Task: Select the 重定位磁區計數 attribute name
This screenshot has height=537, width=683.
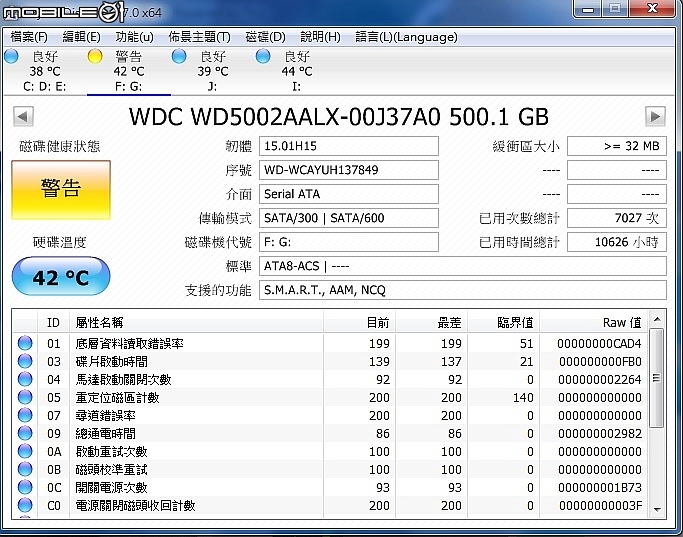Action: tap(117, 398)
